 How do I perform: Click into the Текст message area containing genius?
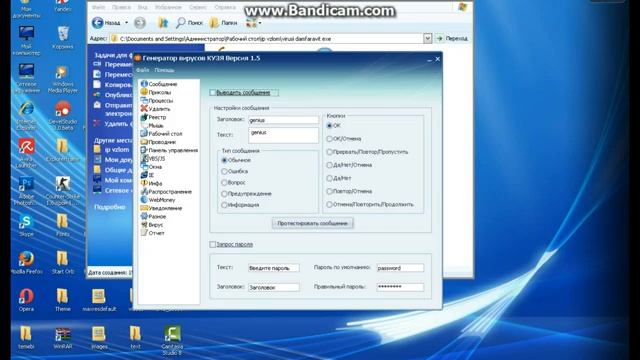point(283,135)
